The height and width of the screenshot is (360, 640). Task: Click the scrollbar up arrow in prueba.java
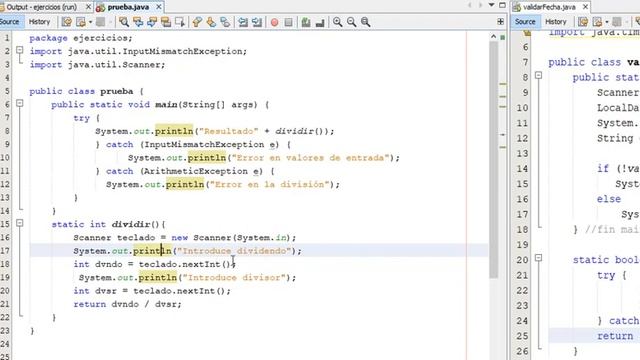pos(493,36)
